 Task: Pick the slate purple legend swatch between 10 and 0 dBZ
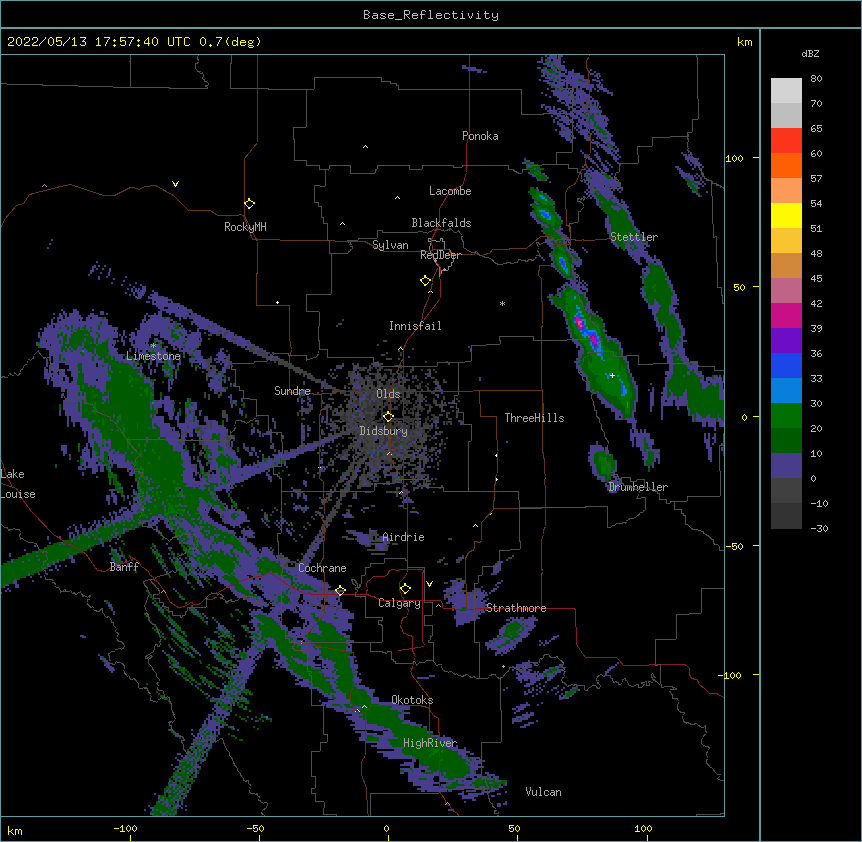click(786, 466)
